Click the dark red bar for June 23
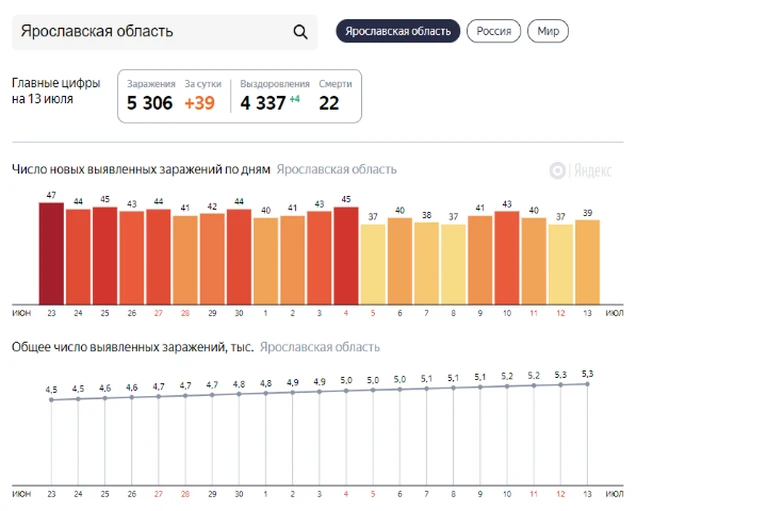The image size is (767, 511). [51, 253]
